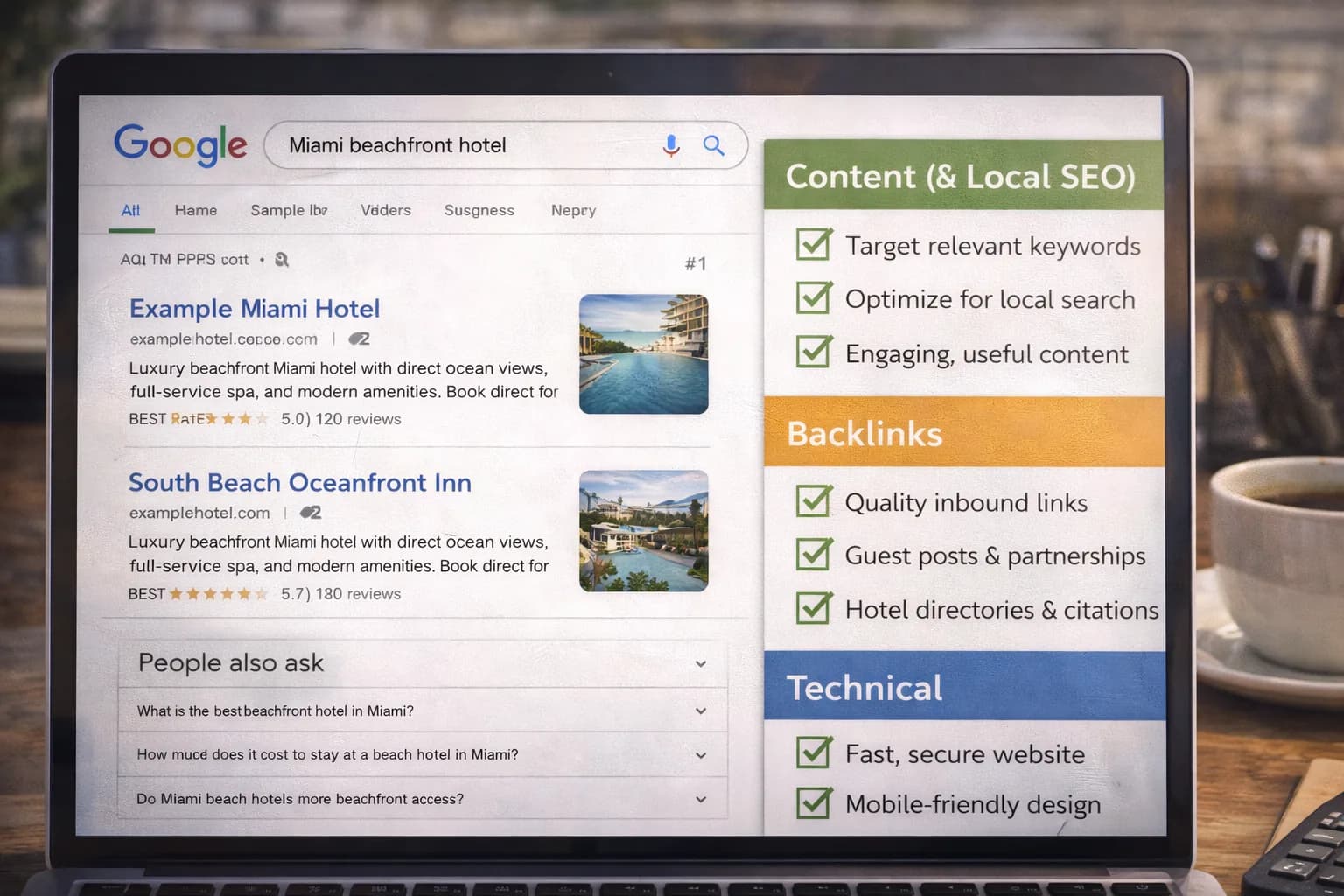The image size is (1344, 896).
Task: Switch to the 'Vaders' tab
Action: click(x=386, y=210)
